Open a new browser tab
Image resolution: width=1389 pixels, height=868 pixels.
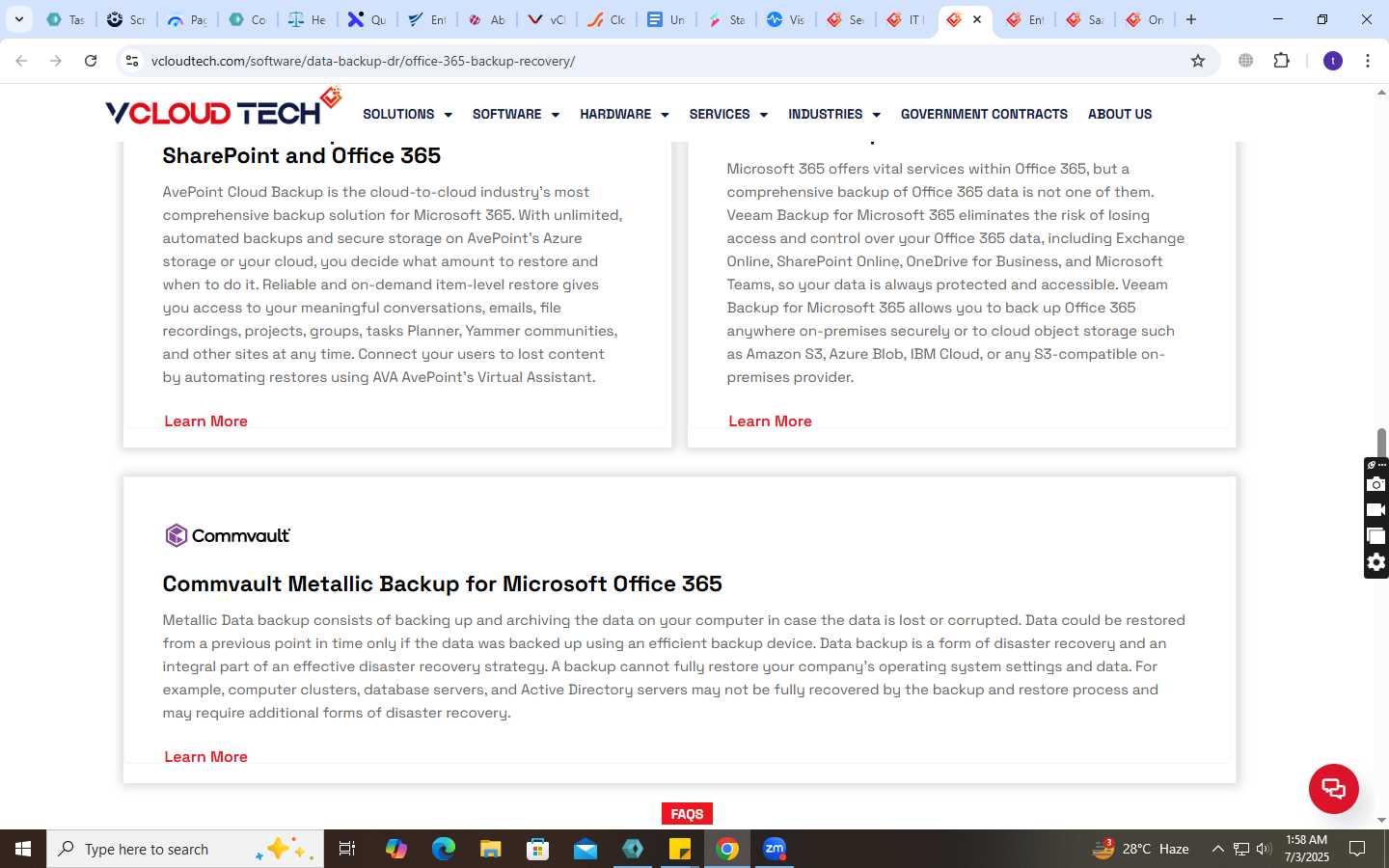(x=1191, y=19)
